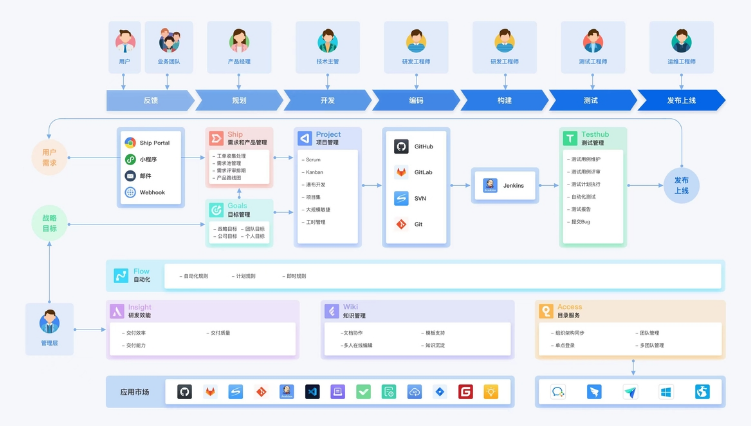Click the Insight purple icon
The height and width of the screenshot is (426, 751).
(117, 312)
